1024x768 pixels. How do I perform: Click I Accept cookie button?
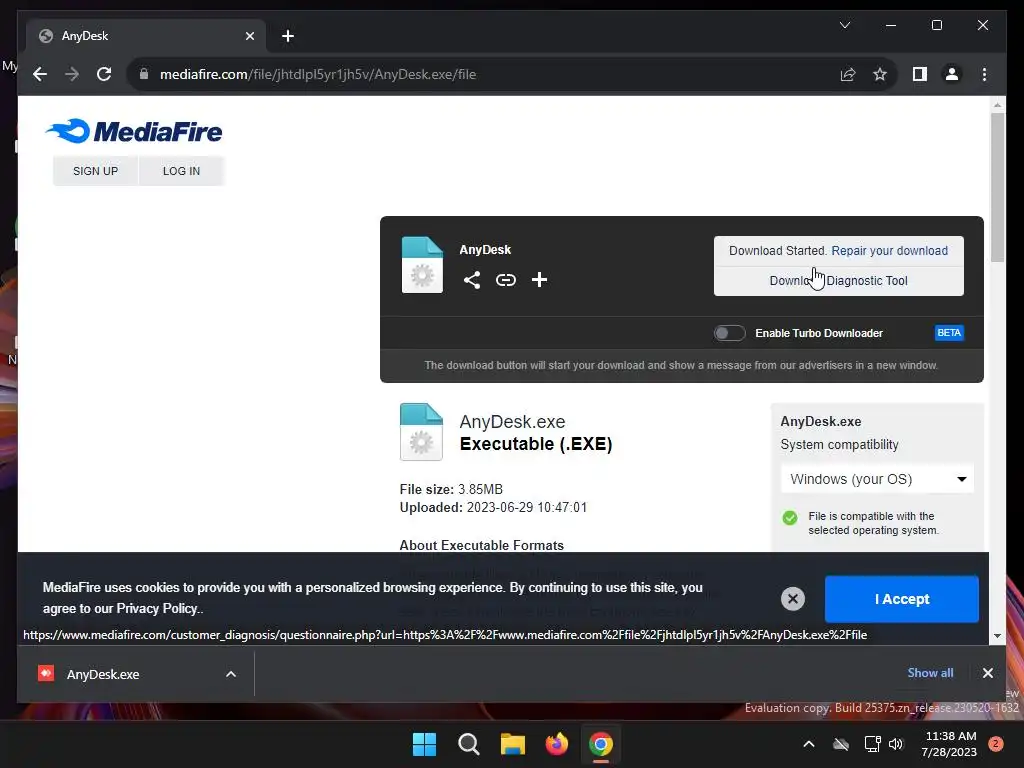point(901,599)
